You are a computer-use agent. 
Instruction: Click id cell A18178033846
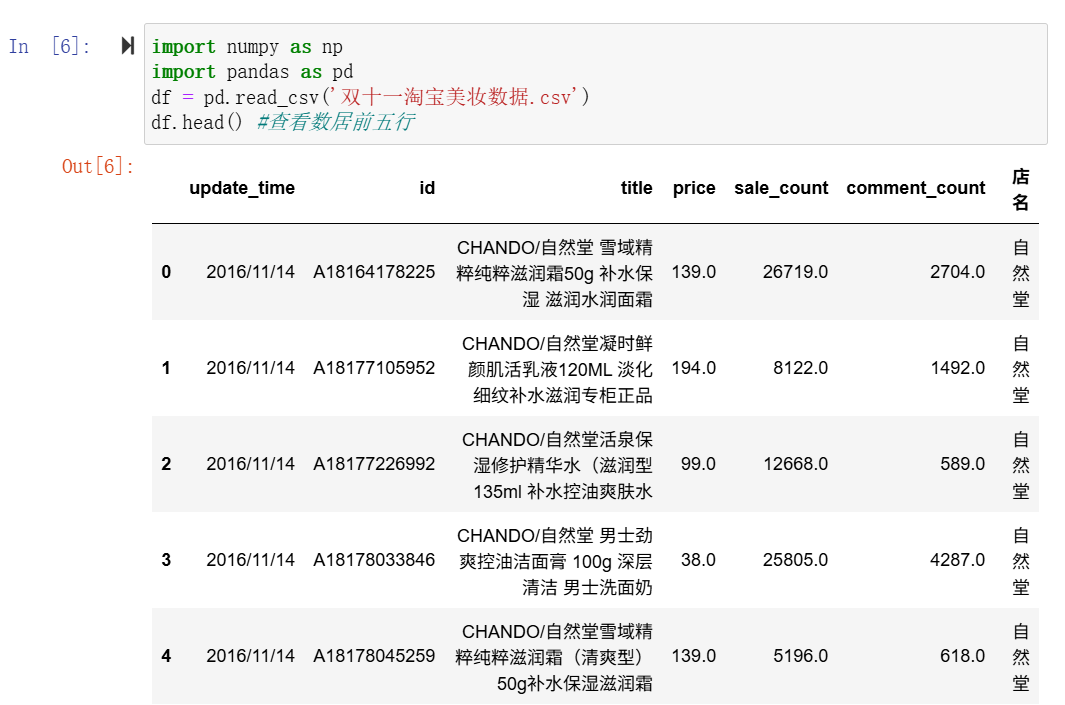(x=374, y=560)
